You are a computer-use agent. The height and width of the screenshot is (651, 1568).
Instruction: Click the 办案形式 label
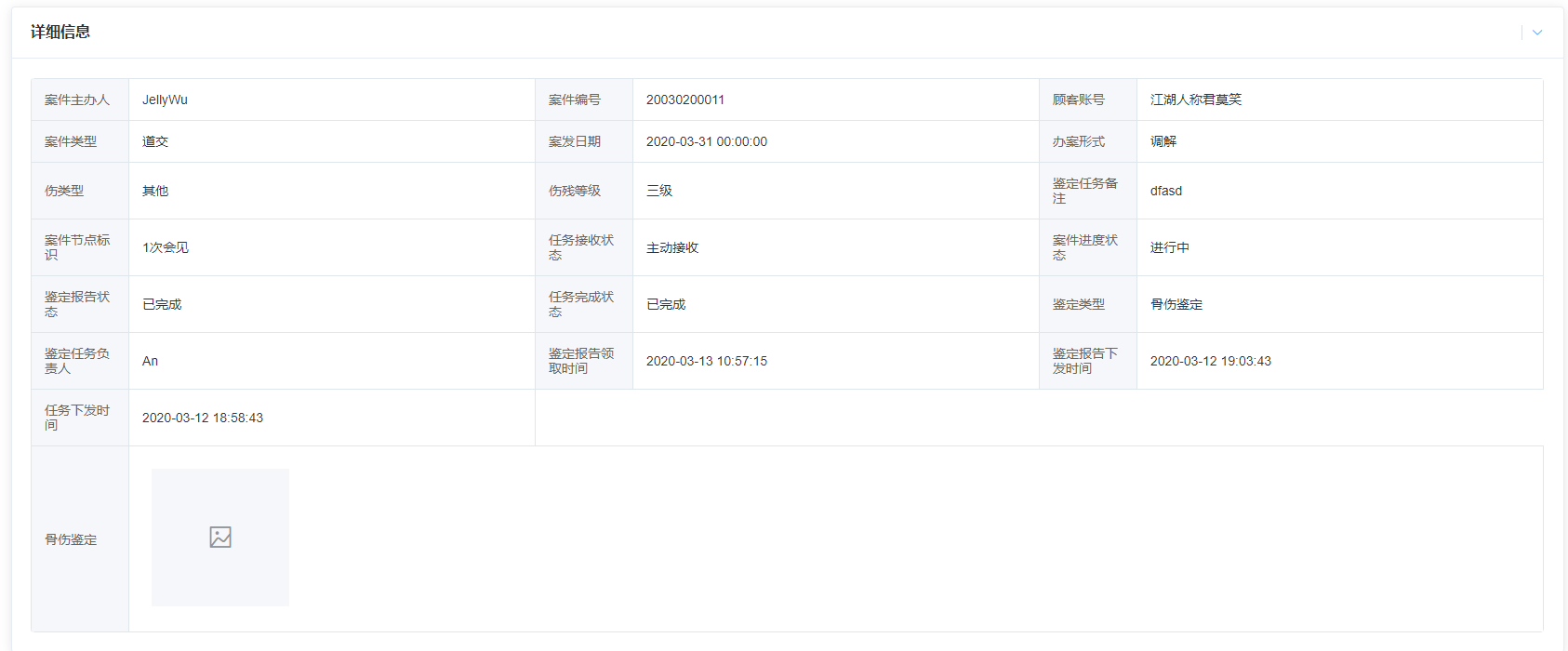click(1079, 141)
